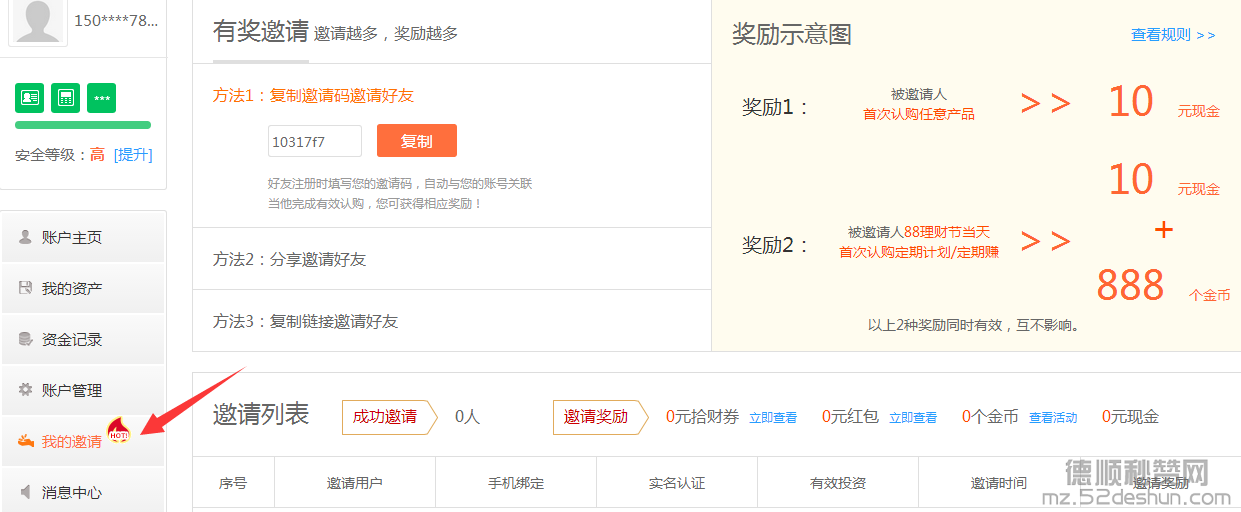Screen dimensions: 1241x512
Task: Click 查看活动 next to 0个金币
Action: coord(1053,418)
